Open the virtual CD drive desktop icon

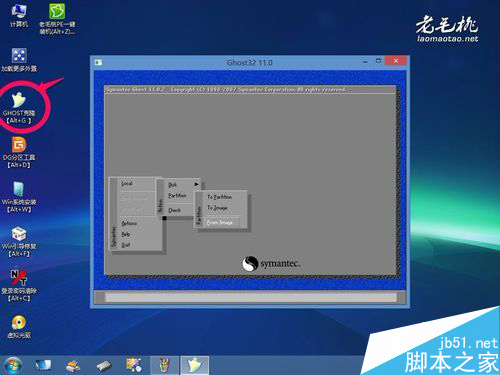pyautogui.click(x=19, y=326)
